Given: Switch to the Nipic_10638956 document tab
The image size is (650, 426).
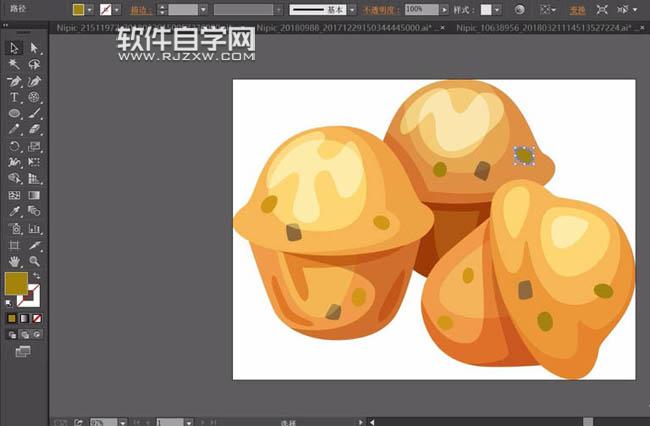Looking at the screenshot, I should click(x=544, y=28).
